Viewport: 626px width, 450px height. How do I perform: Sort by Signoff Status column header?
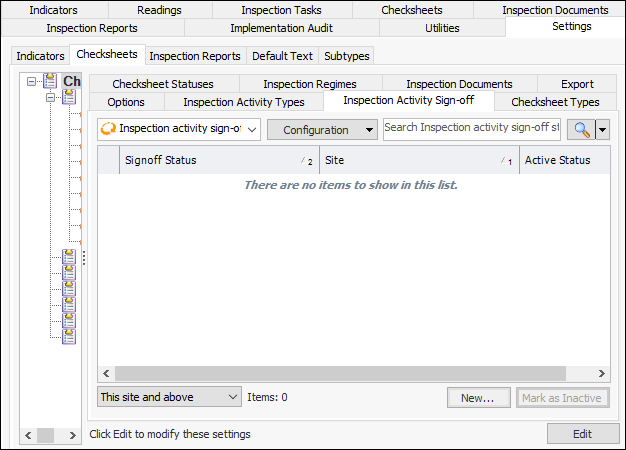pyautogui.click(x=219, y=160)
